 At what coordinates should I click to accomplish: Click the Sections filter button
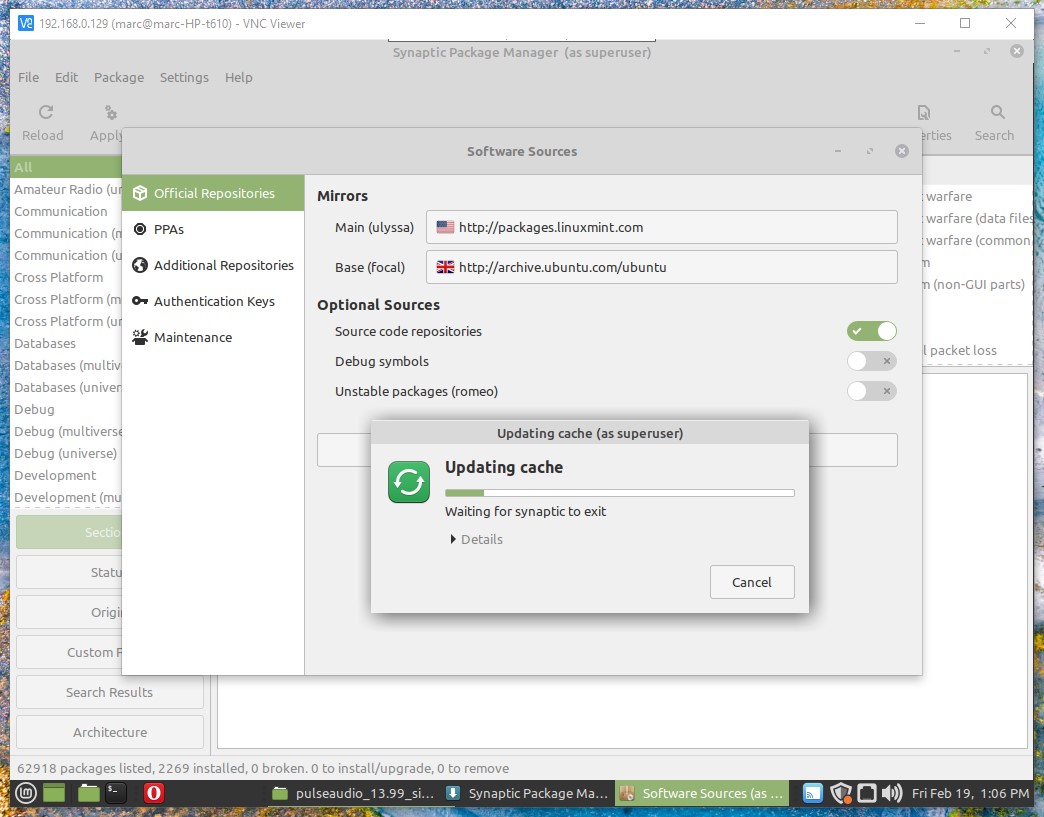69,532
